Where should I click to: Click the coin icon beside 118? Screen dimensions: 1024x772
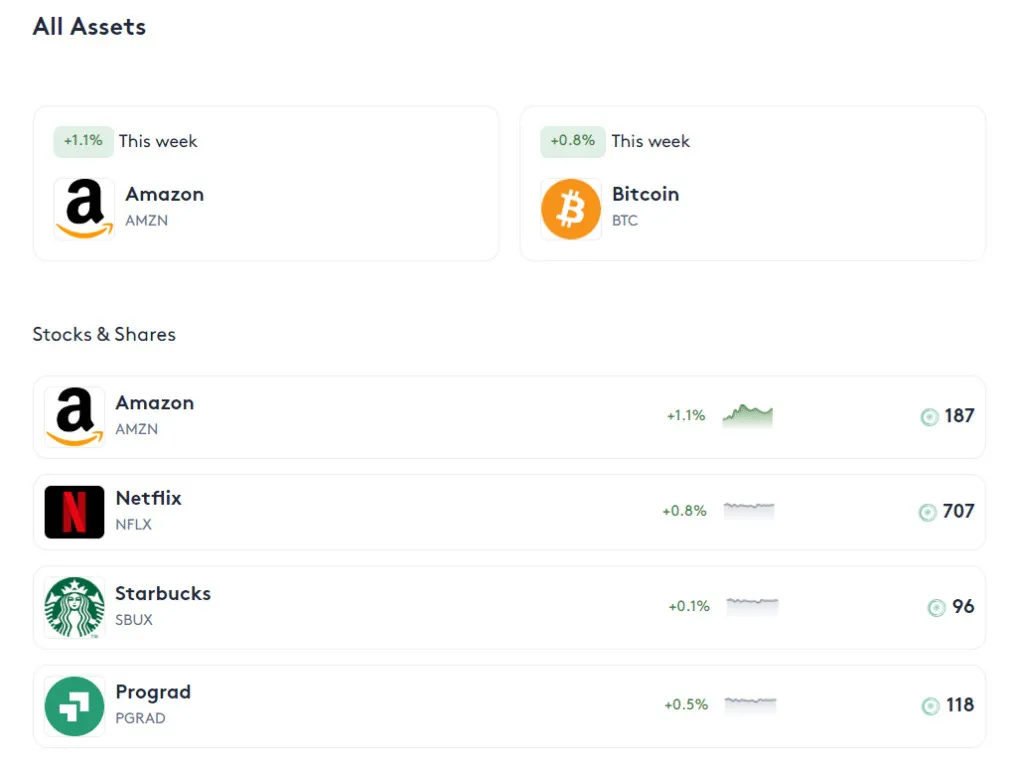coord(930,706)
